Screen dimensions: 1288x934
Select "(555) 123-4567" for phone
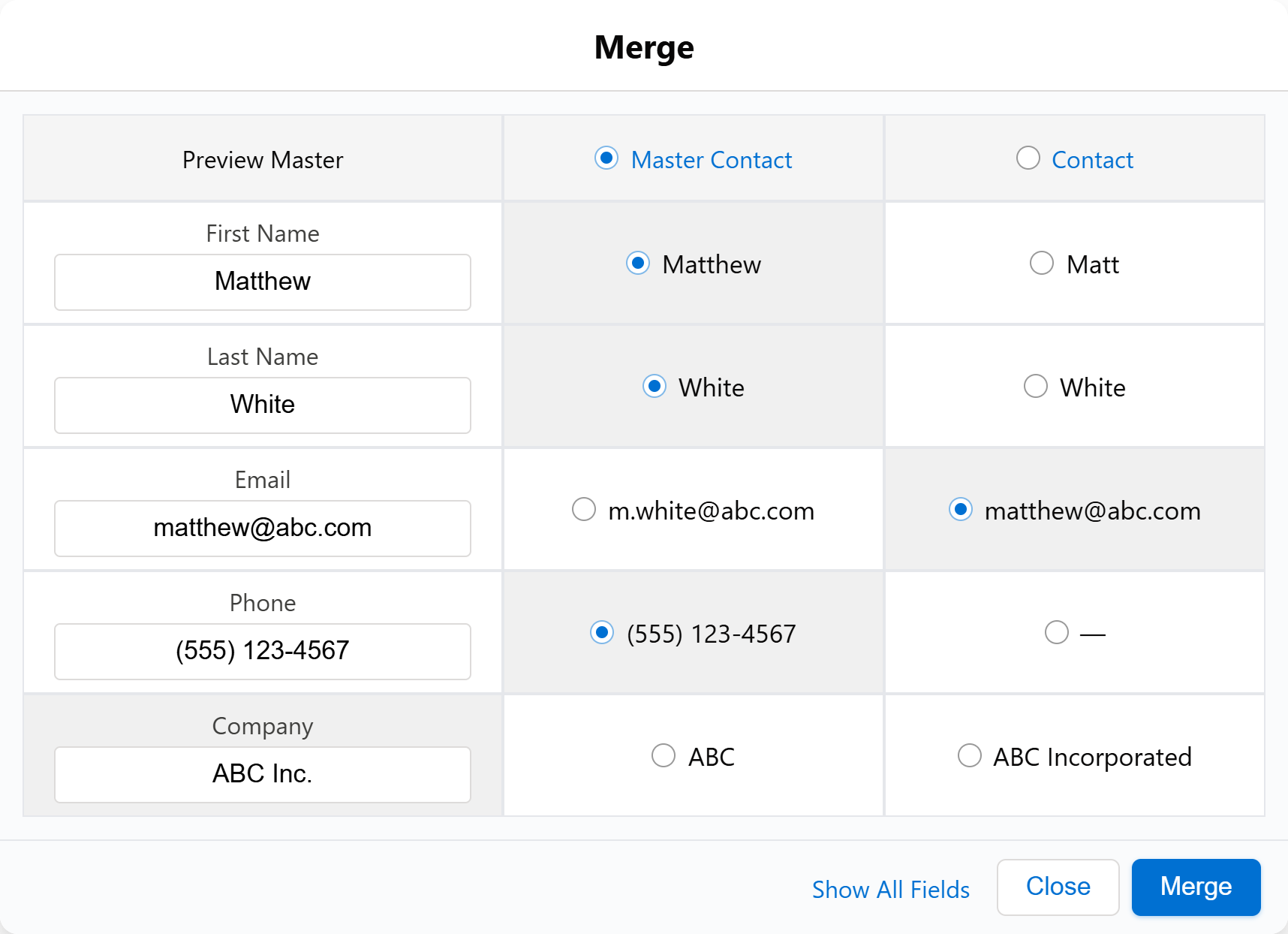pyautogui.click(x=602, y=633)
